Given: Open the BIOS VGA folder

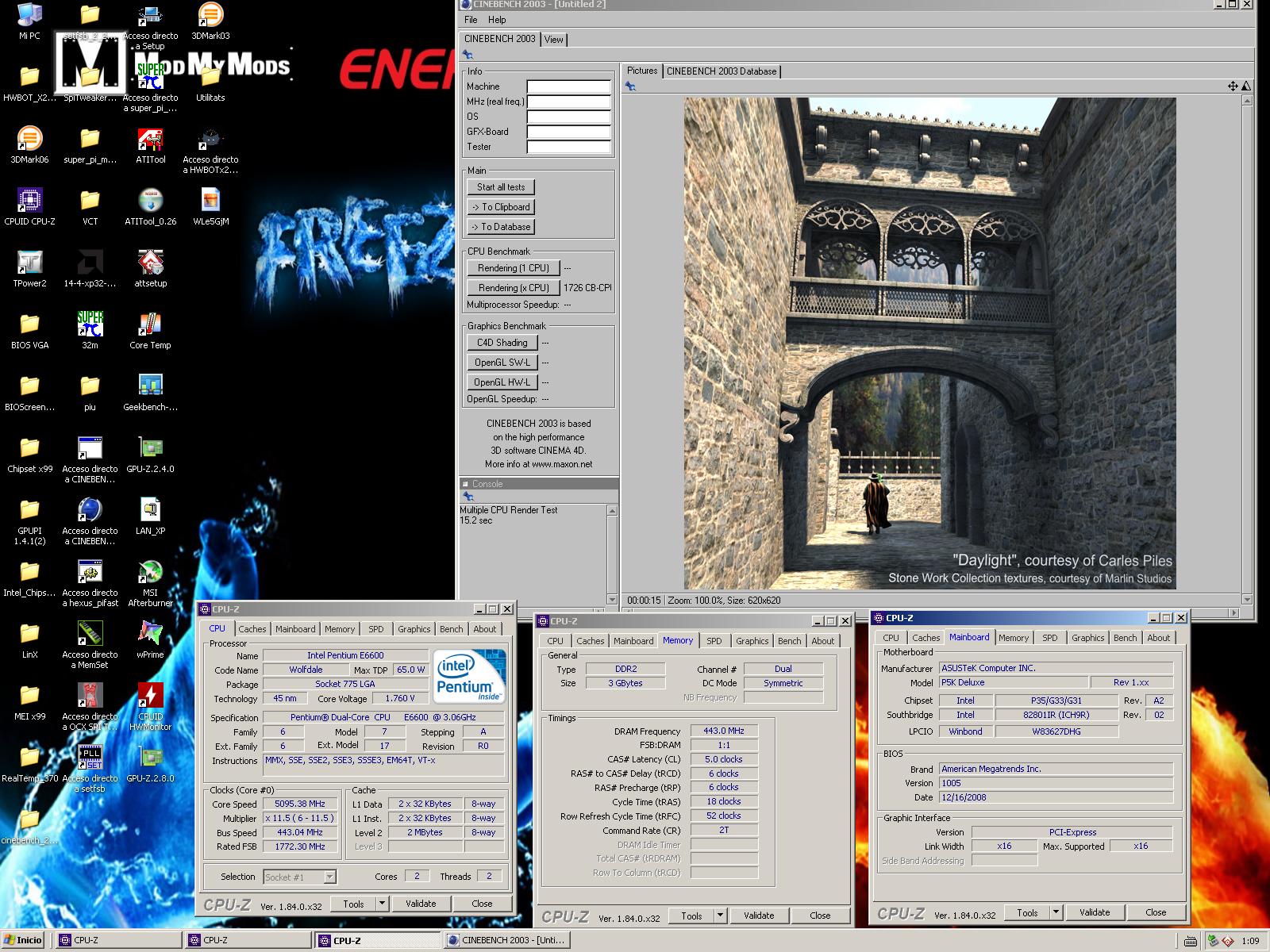Looking at the screenshot, I should click(x=29, y=331).
